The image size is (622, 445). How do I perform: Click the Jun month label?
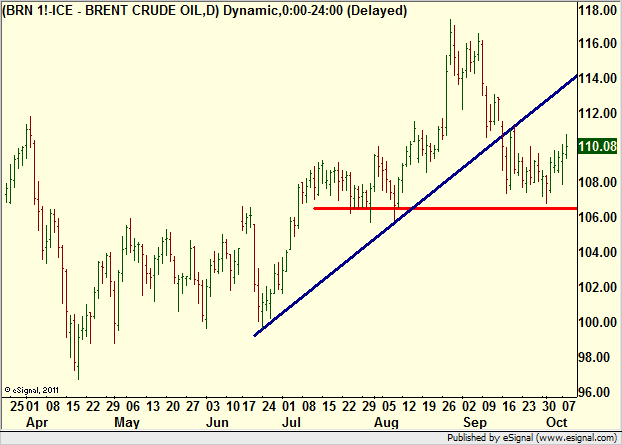217,422
